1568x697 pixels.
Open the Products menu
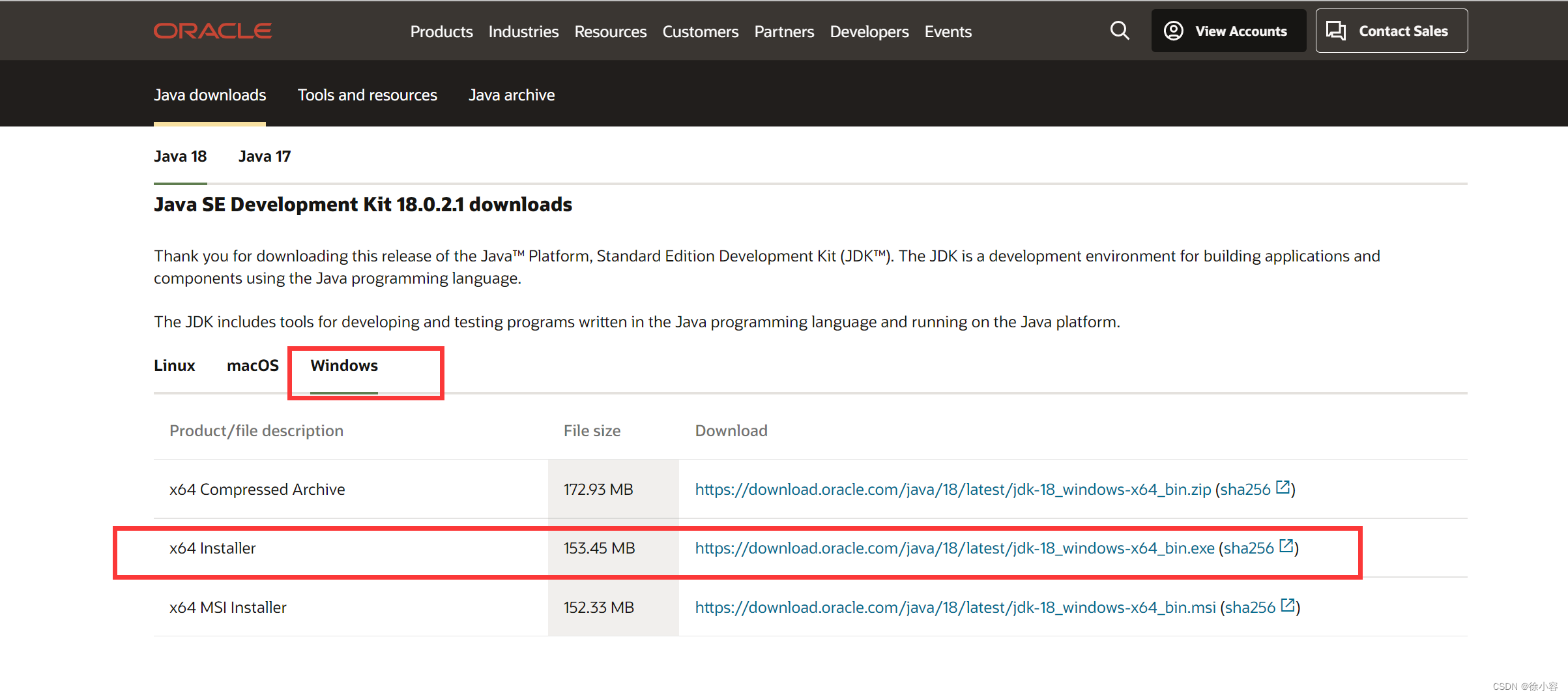point(441,31)
